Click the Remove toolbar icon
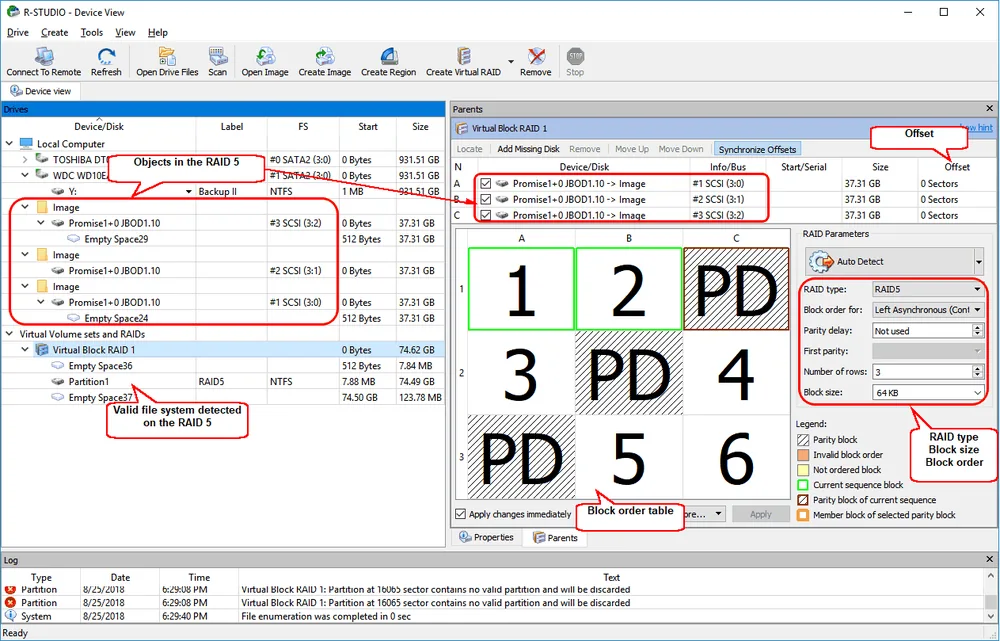1000x641 pixels. point(536,57)
